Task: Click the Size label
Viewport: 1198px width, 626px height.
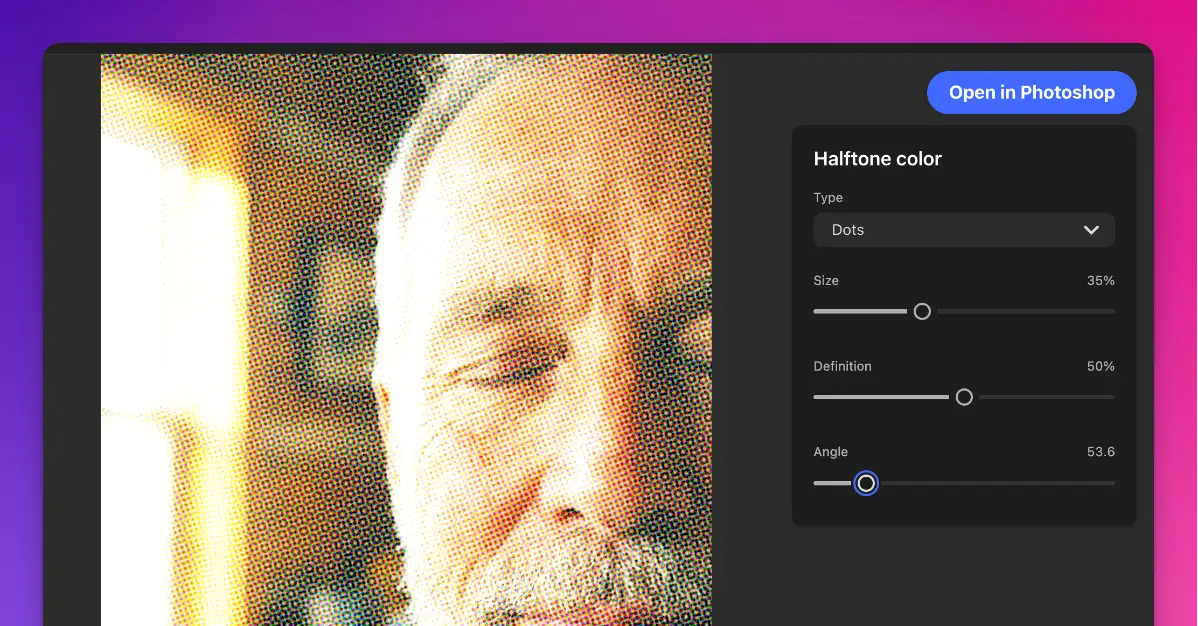Action: 825,281
